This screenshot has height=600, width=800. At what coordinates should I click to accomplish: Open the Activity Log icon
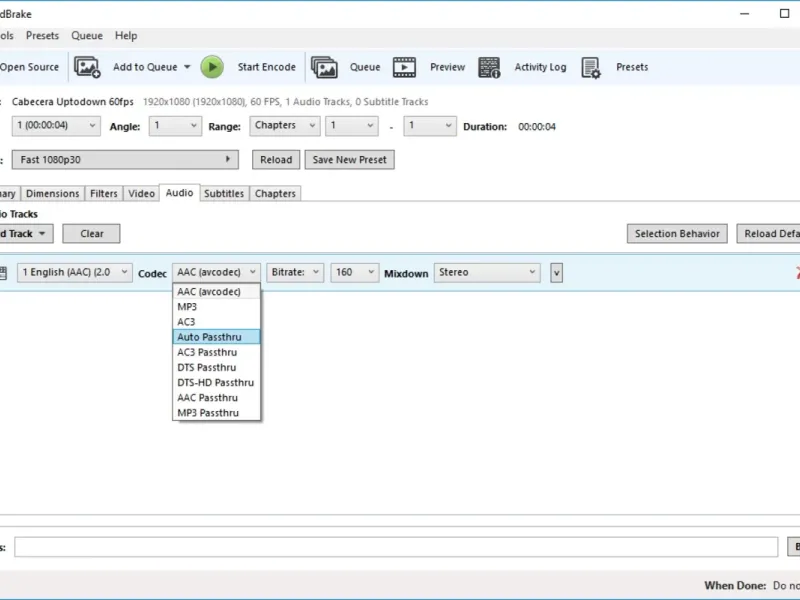(x=489, y=67)
